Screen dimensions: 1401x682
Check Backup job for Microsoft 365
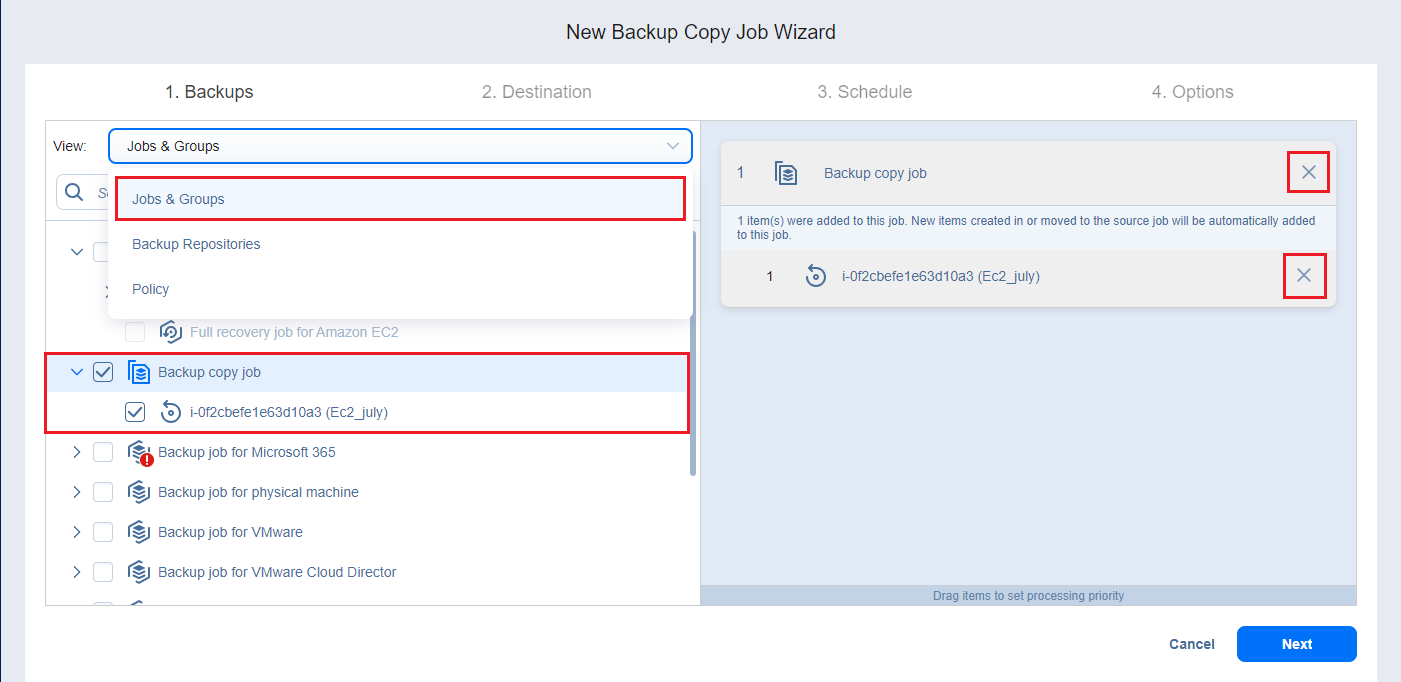[x=103, y=452]
